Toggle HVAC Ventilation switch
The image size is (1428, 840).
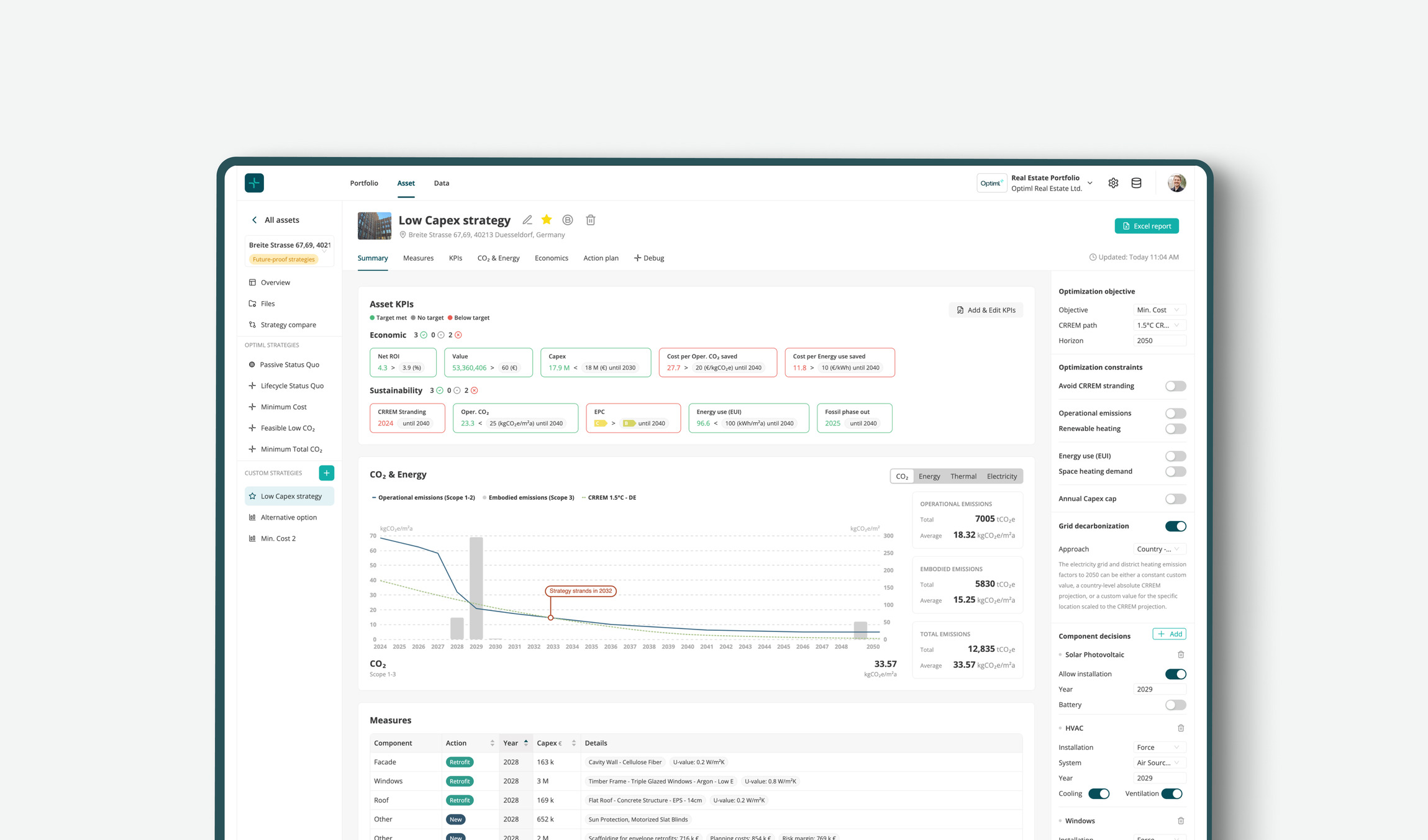1171,794
